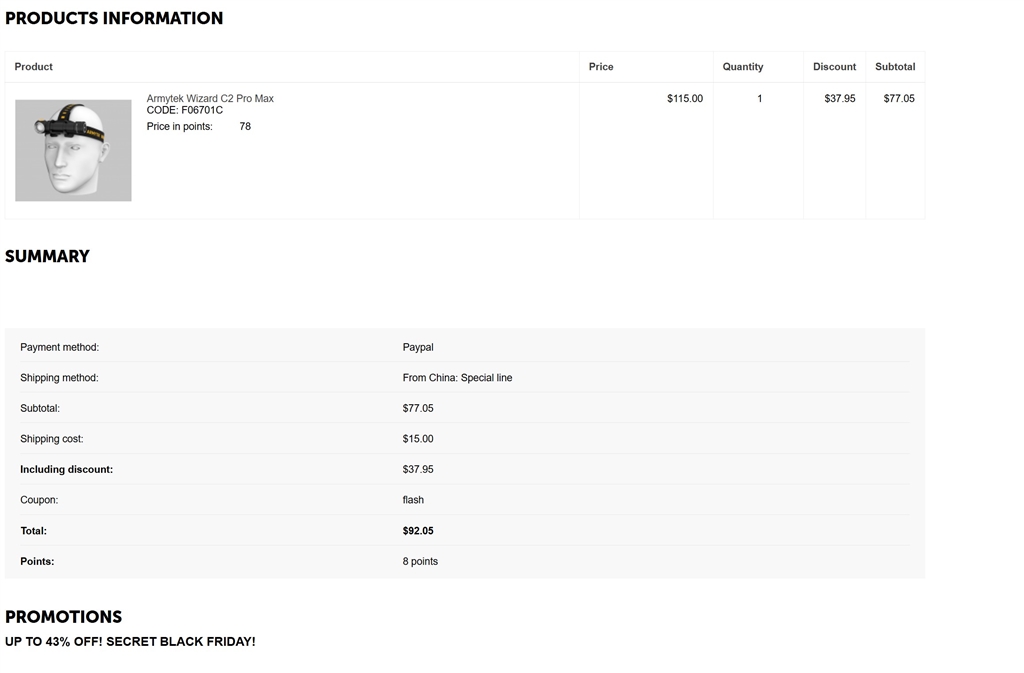Image resolution: width=1024 pixels, height=673 pixels.
Task: Click the $115.00 price in the product row
Action: pos(685,99)
